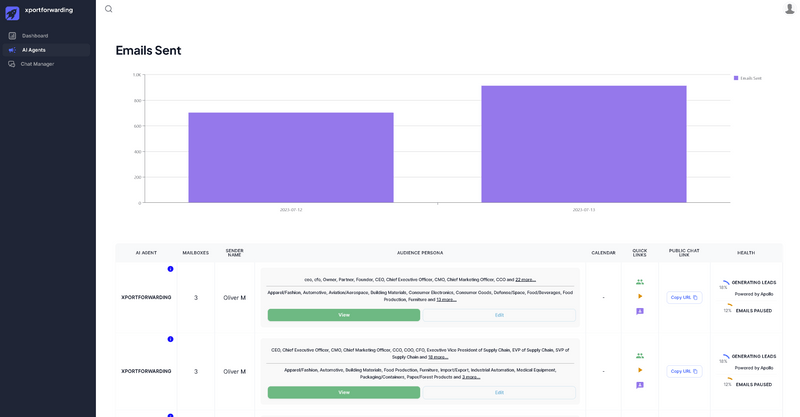
Task: Click Edit button in first agent row
Action: coord(499,315)
